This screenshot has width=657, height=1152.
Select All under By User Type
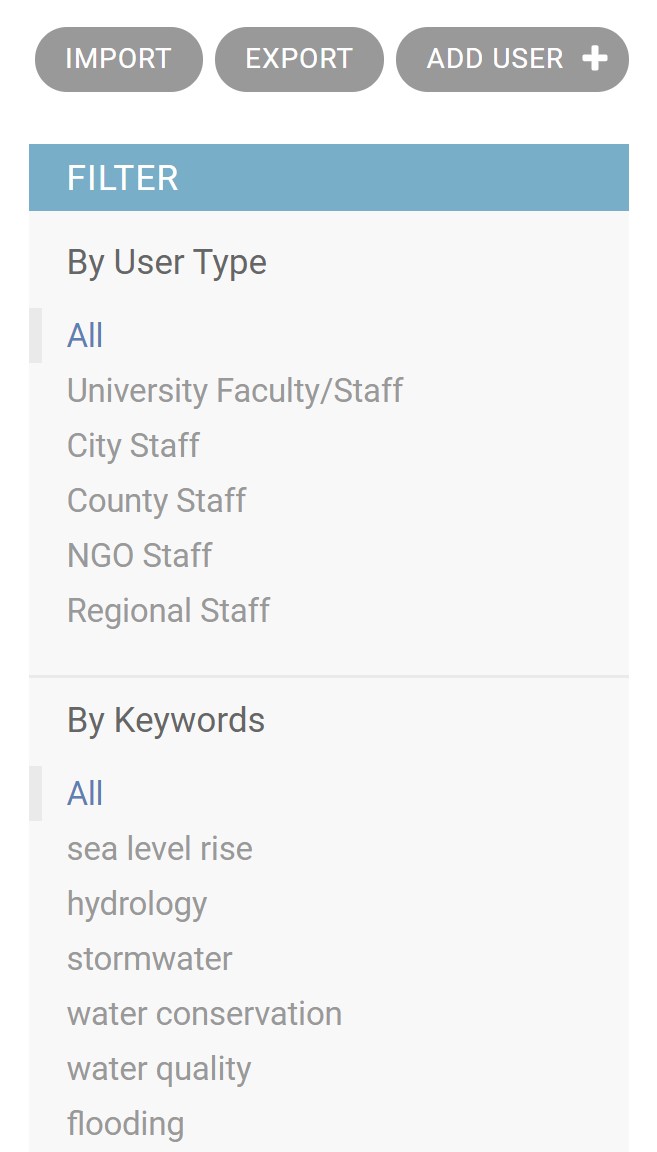click(85, 336)
